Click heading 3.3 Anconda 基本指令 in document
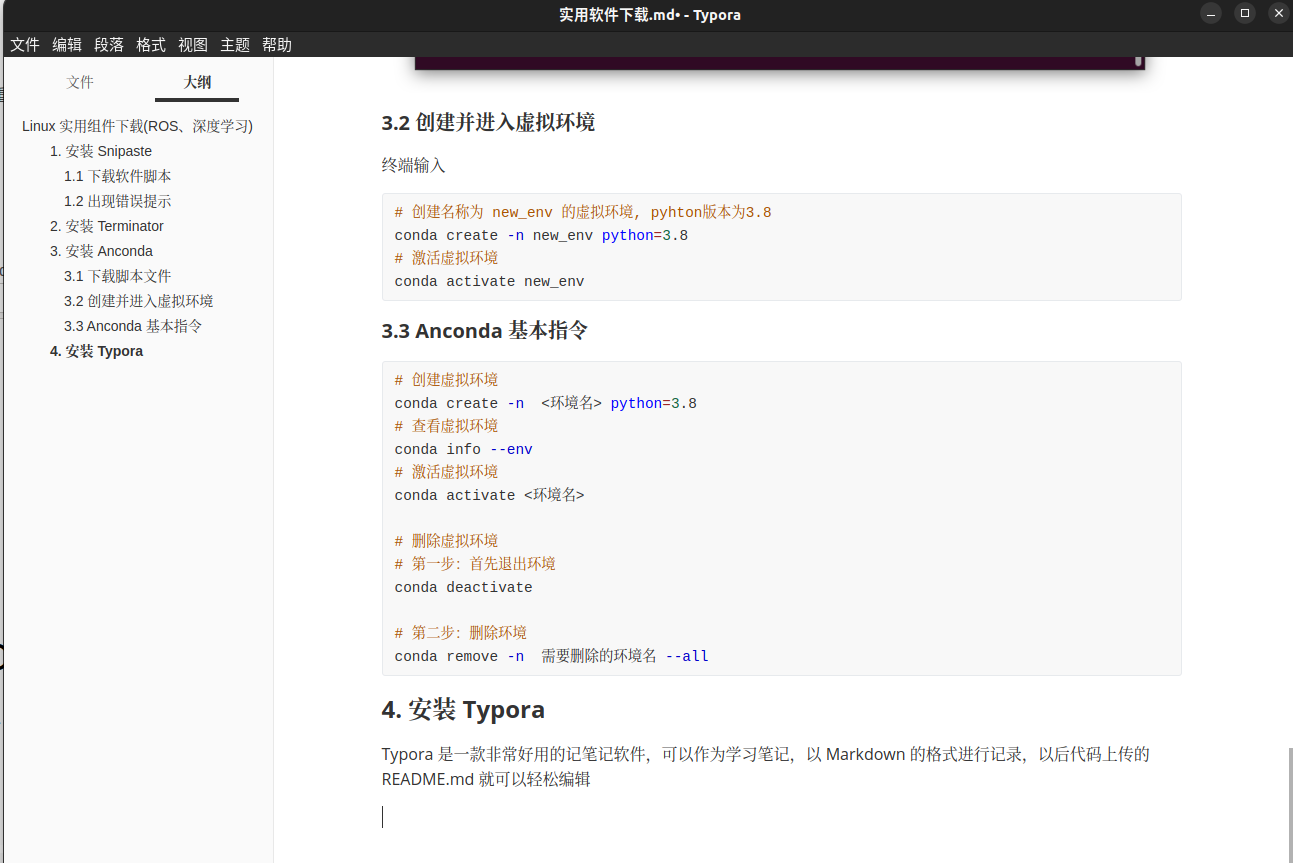This screenshot has height=863, width=1293. [485, 331]
